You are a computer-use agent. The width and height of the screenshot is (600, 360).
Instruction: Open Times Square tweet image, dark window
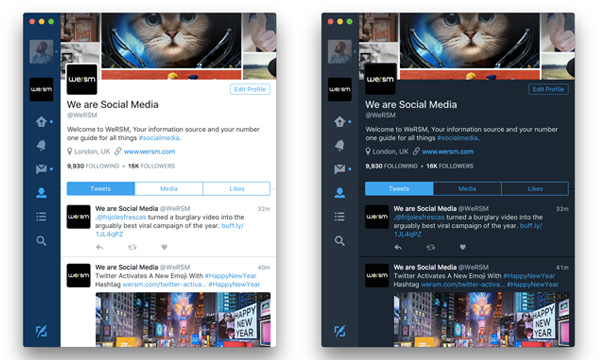pos(481,319)
